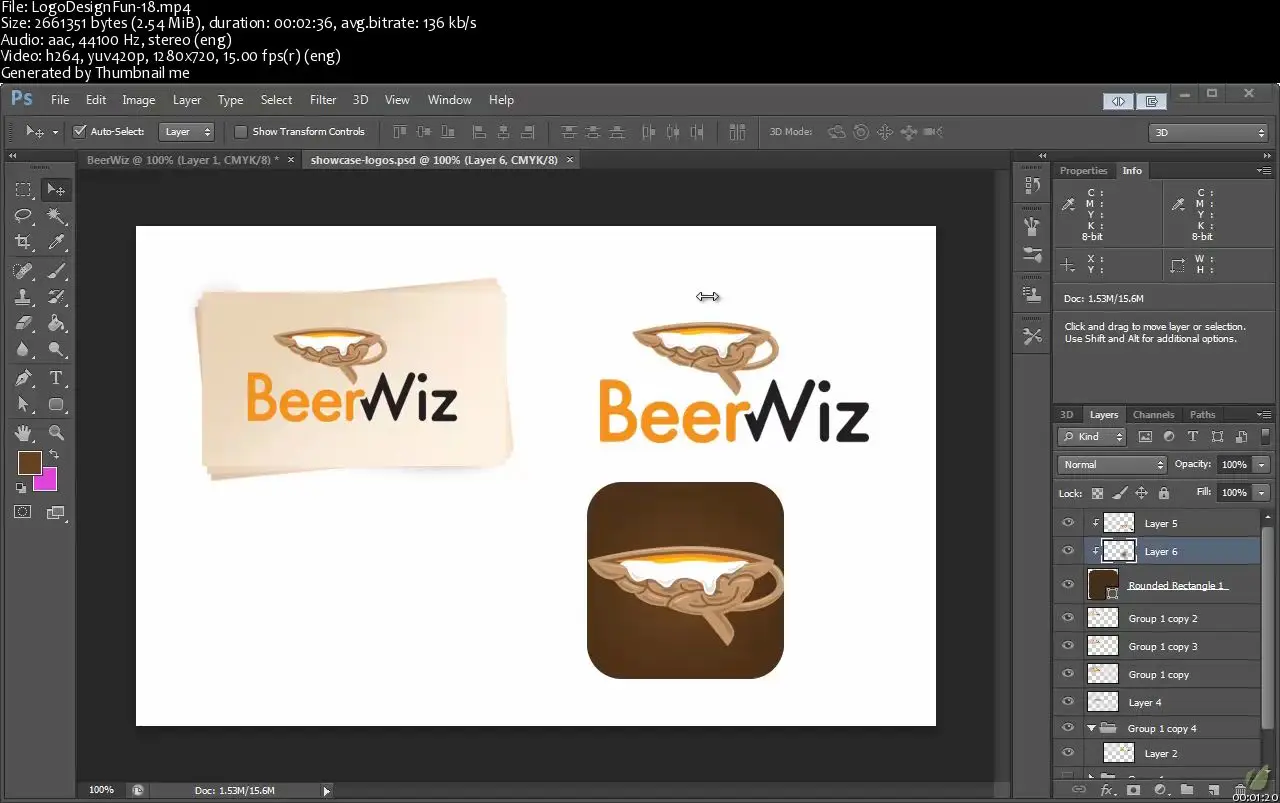The width and height of the screenshot is (1280, 803).
Task: Select the Eyedropper tool
Action: 57,242
